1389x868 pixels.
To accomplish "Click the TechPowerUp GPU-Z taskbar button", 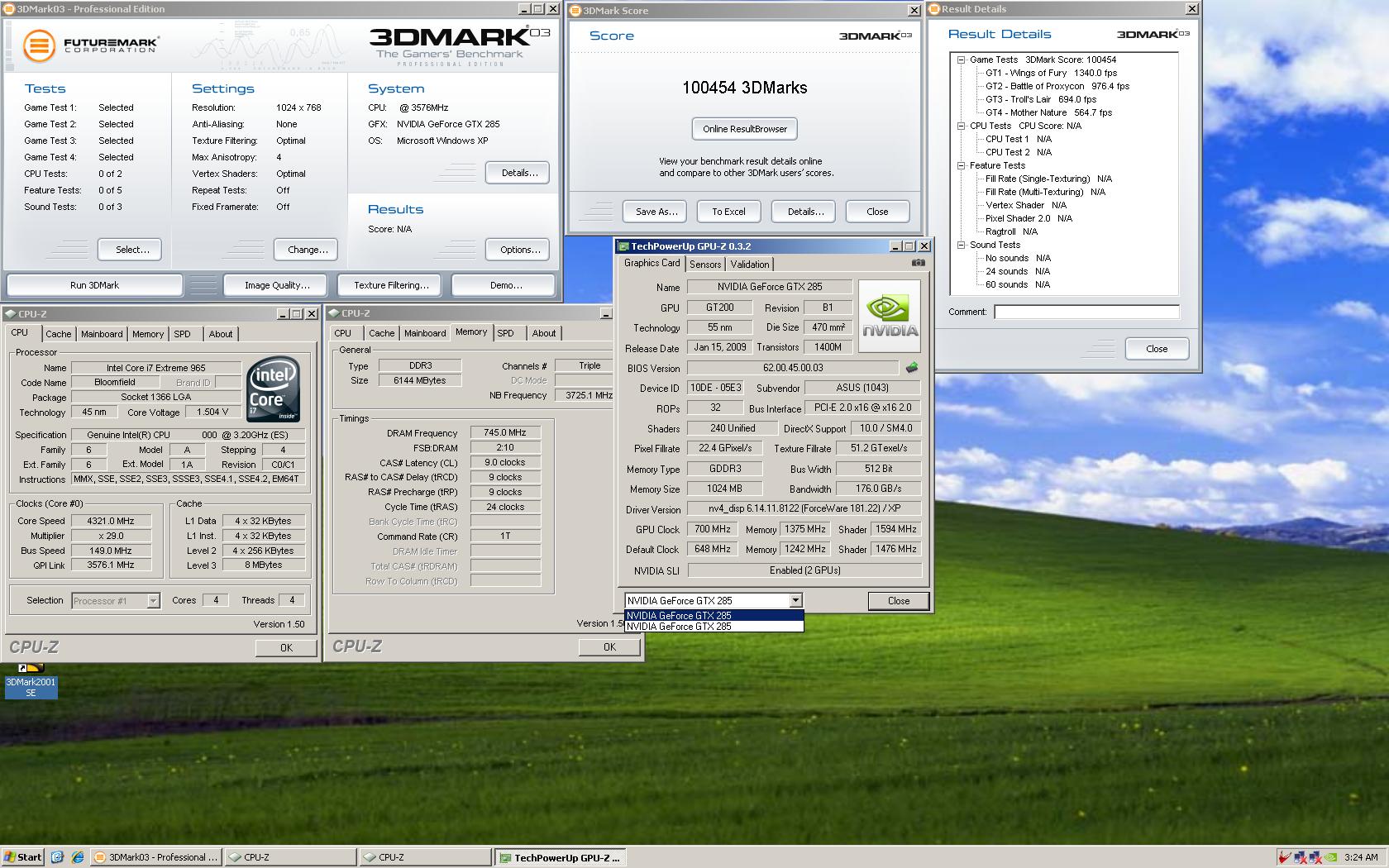I will tap(561, 857).
